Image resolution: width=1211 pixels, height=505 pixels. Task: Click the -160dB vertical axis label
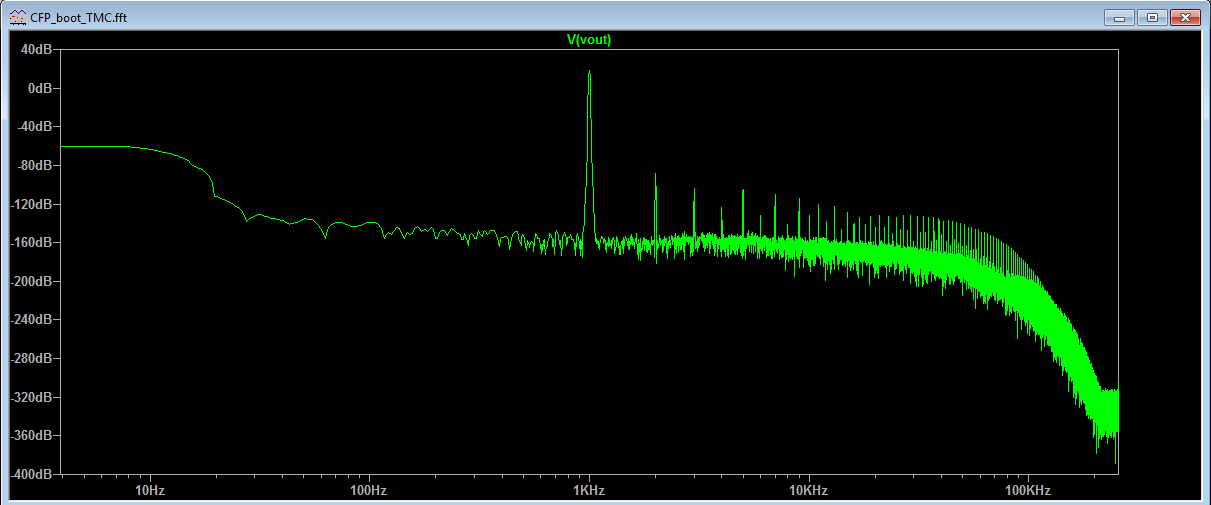click(32, 243)
